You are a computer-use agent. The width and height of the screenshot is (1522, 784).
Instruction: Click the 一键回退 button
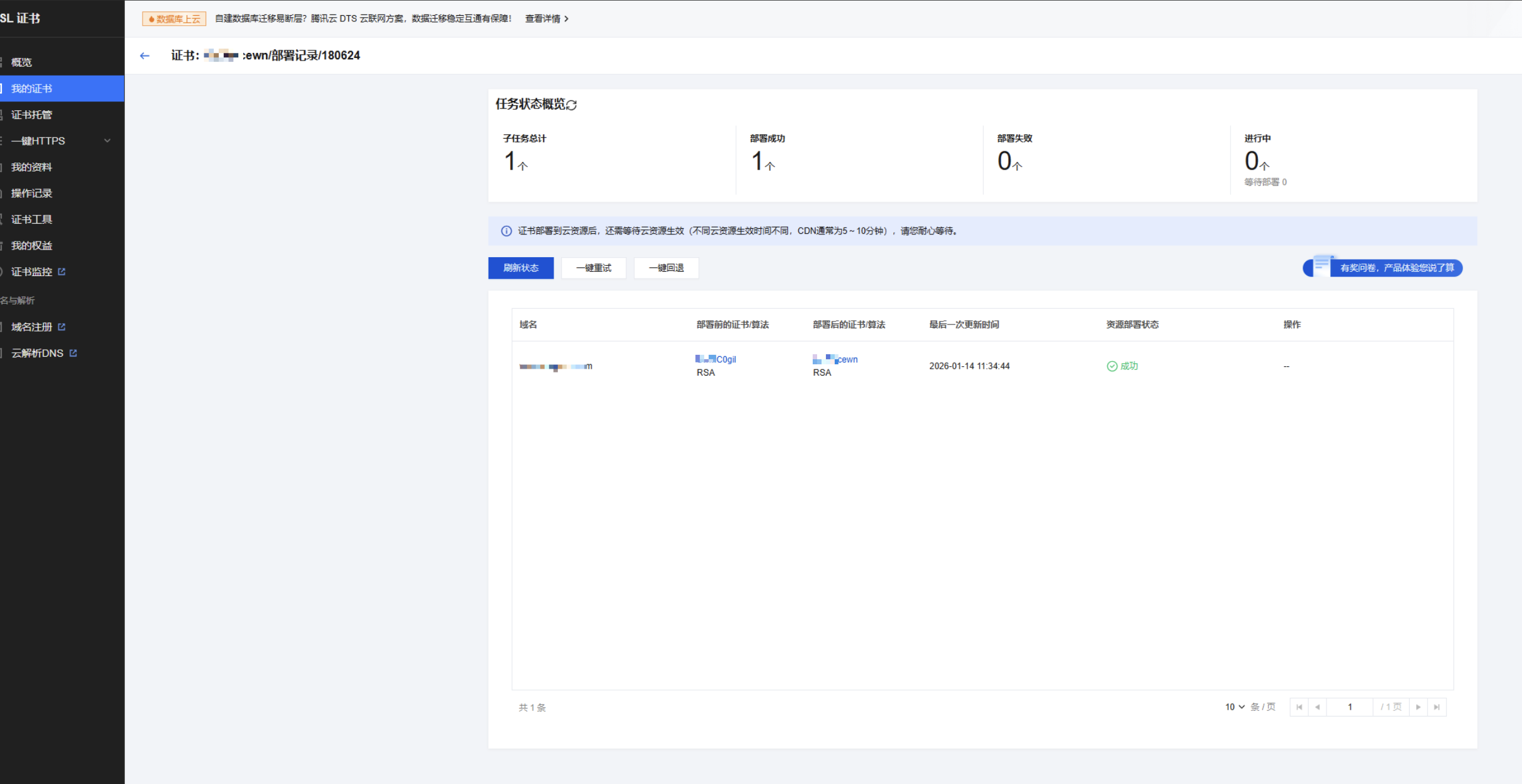click(x=666, y=268)
